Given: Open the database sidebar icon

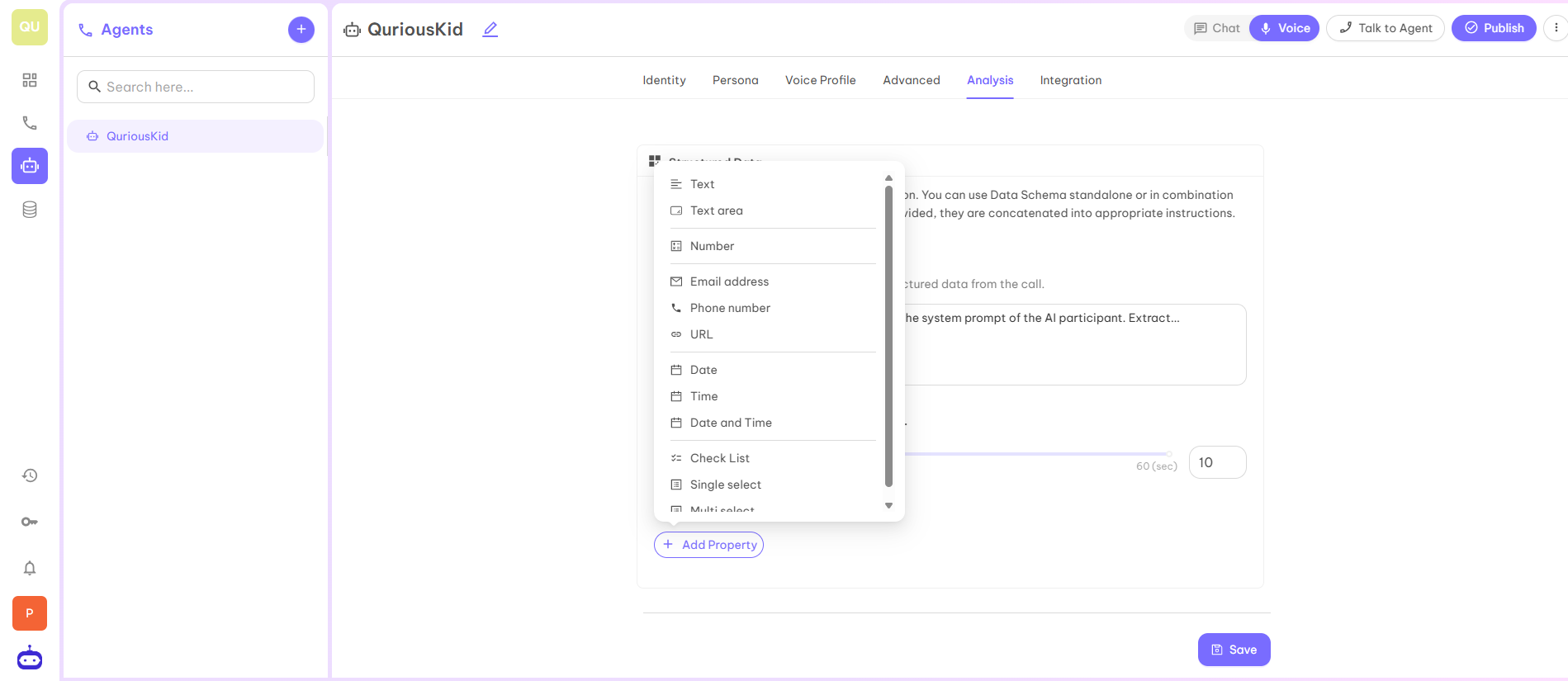Looking at the screenshot, I should pos(30,210).
